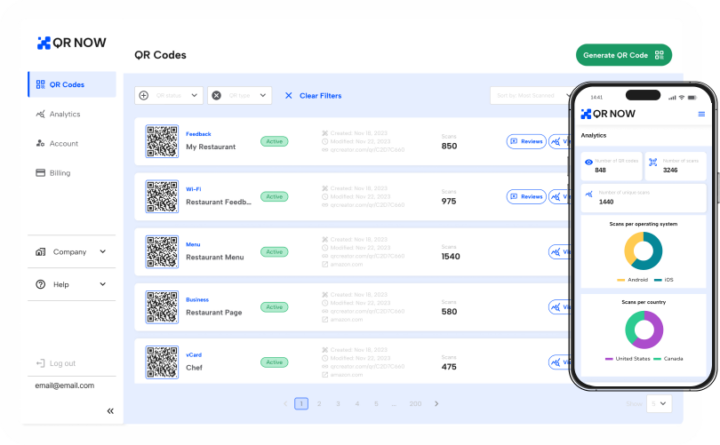Click the QR Codes page heading
The image size is (720, 445).
[160, 55]
